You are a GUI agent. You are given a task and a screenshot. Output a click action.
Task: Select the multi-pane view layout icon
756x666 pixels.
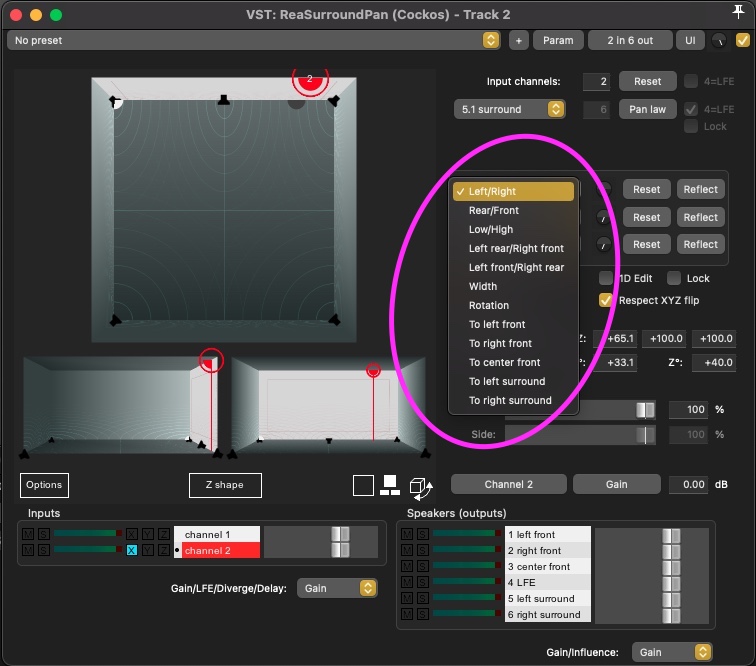click(x=391, y=485)
